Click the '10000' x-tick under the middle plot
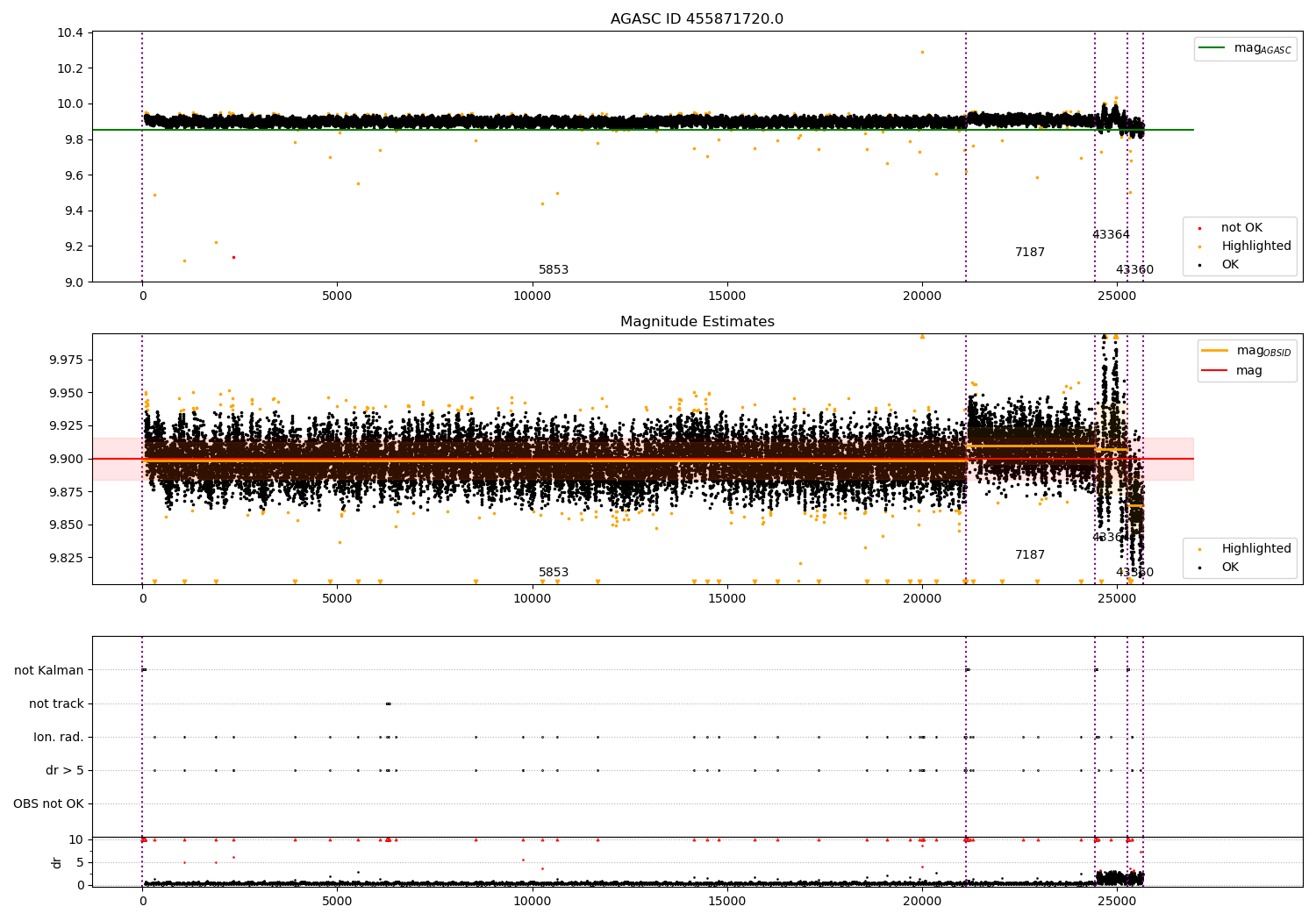Screen dimensions: 1316x921 coord(532,599)
